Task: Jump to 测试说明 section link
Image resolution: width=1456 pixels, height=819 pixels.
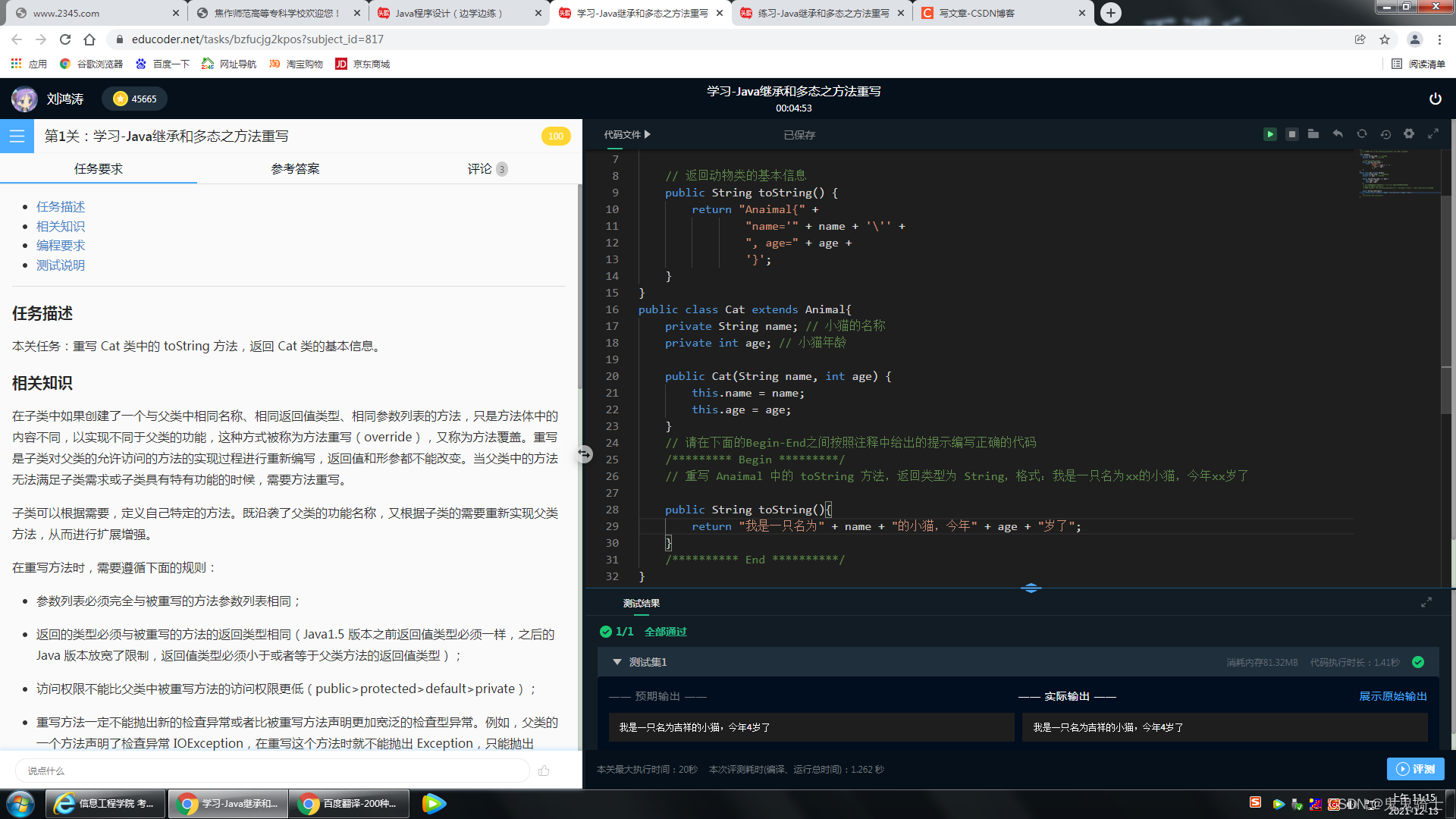Action: pyautogui.click(x=61, y=265)
